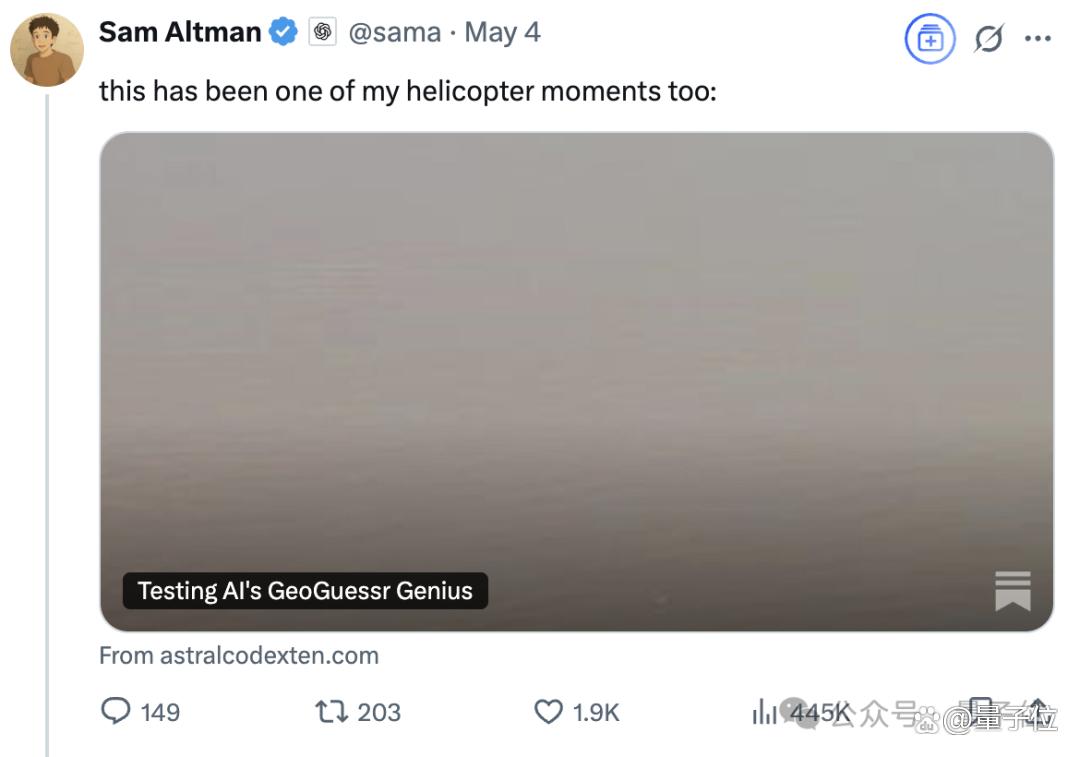The height and width of the screenshot is (757, 1080).
Task: Click the blue circled add-post icon
Action: pyautogui.click(x=930, y=39)
